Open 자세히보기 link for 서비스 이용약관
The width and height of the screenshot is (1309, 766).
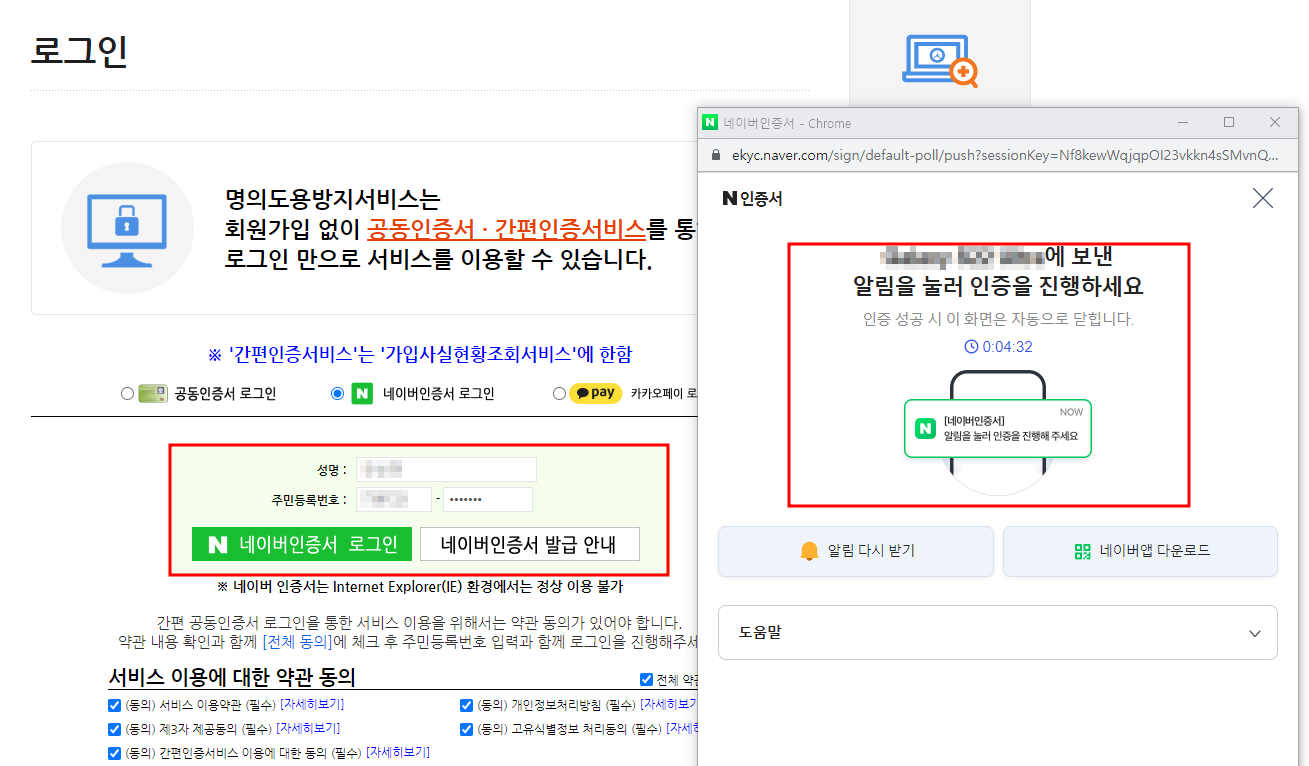pos(311,705)
